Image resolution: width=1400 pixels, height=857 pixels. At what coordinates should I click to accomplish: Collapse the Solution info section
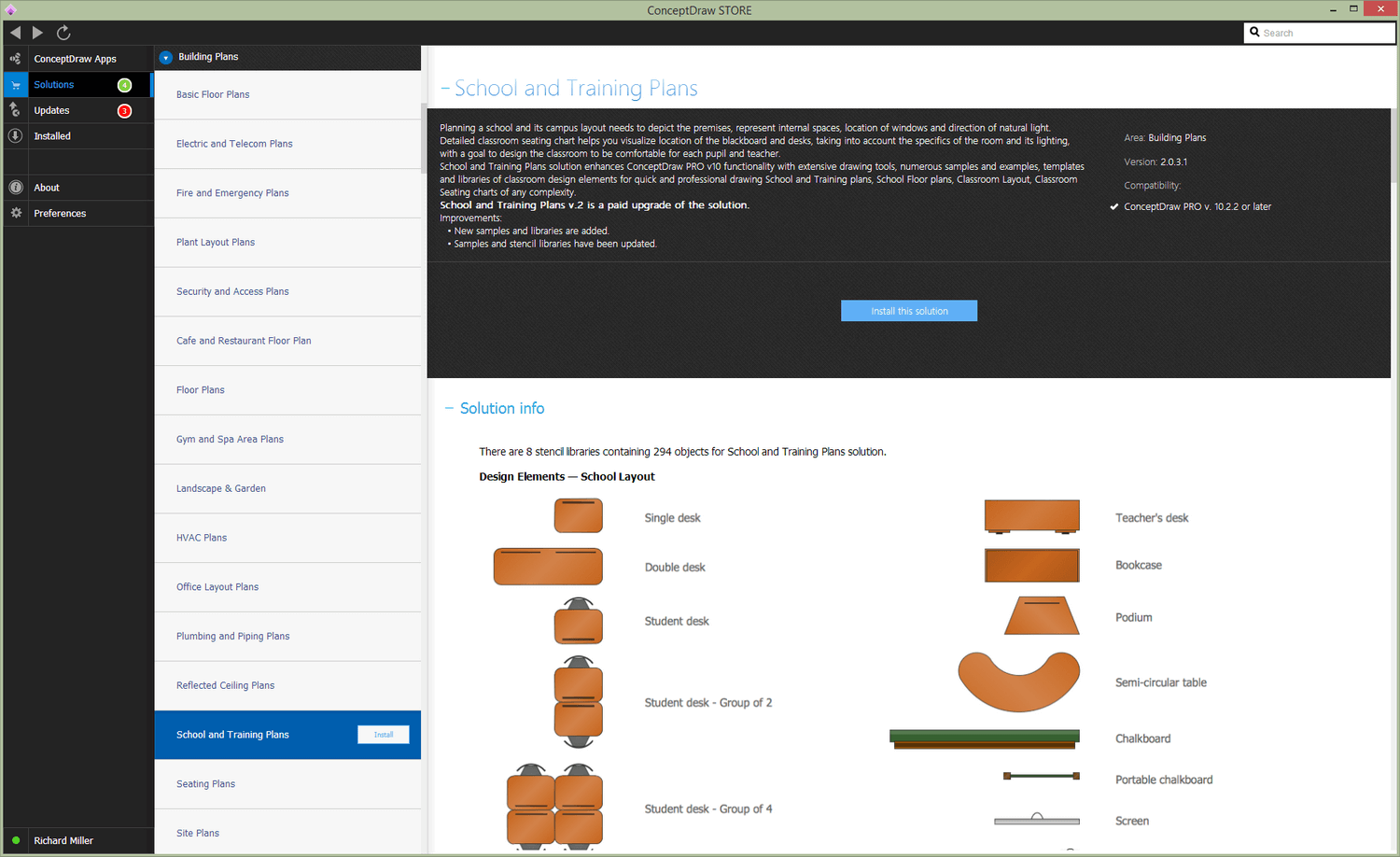(449, 408)
